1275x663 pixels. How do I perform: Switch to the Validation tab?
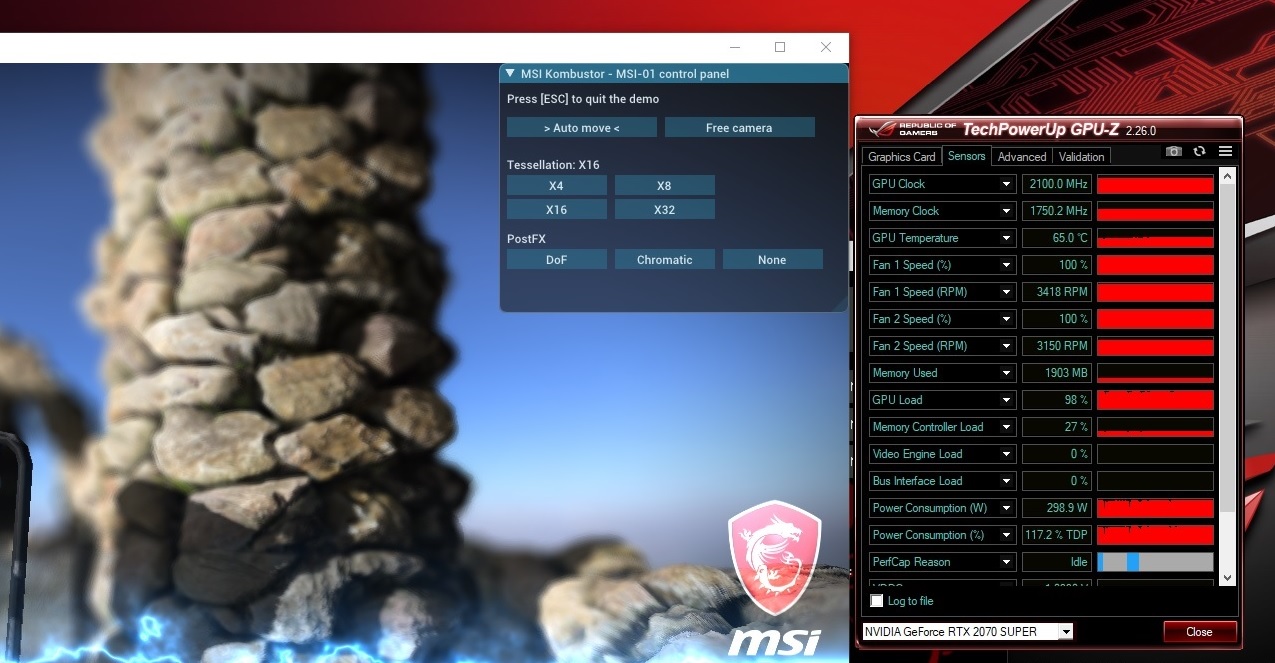point(1082,157)
